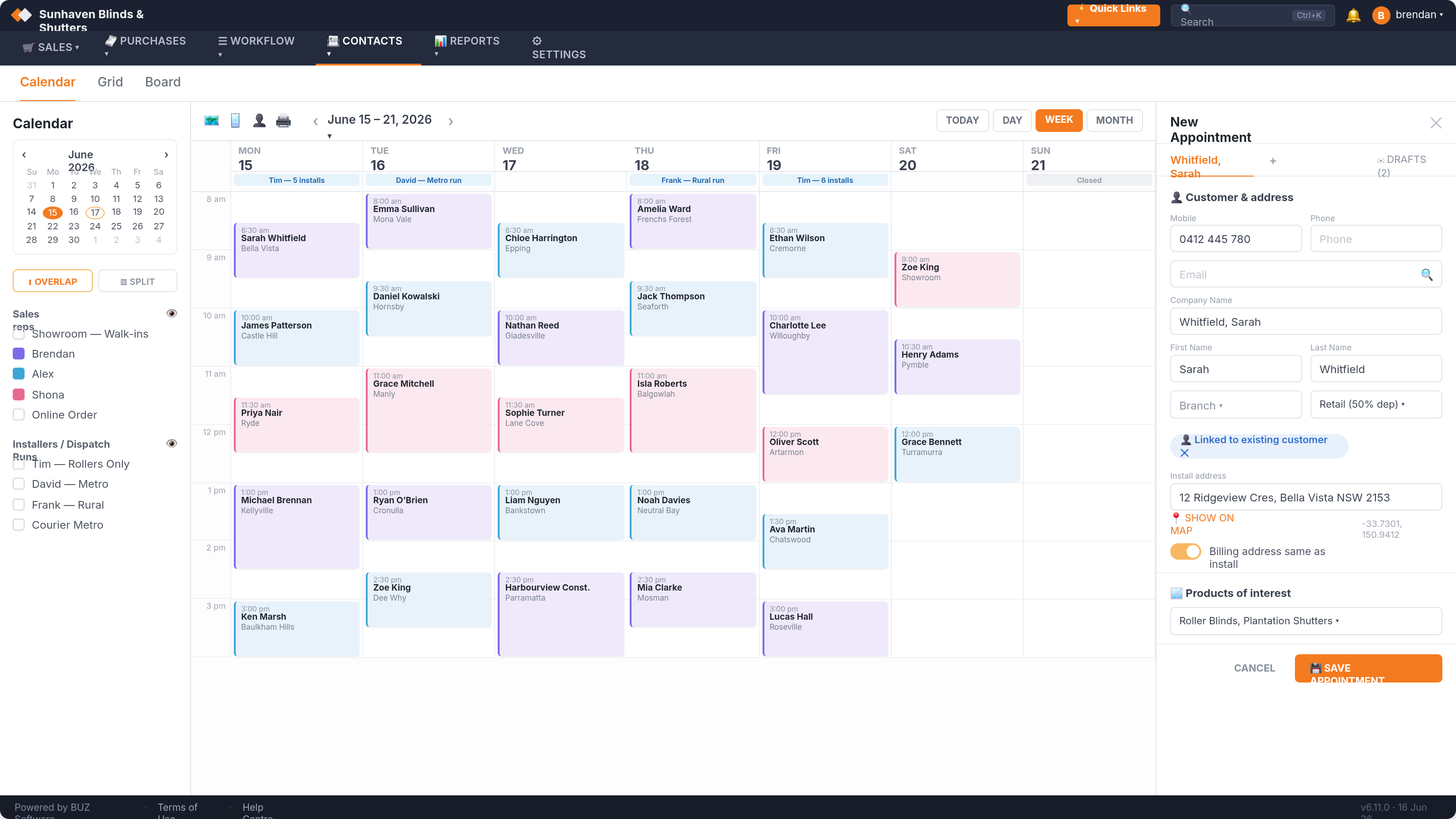Open Sarah Whitfield 8:30 am appointment
The height and width of the screenshot is (819, 1456).
(296, 250)
